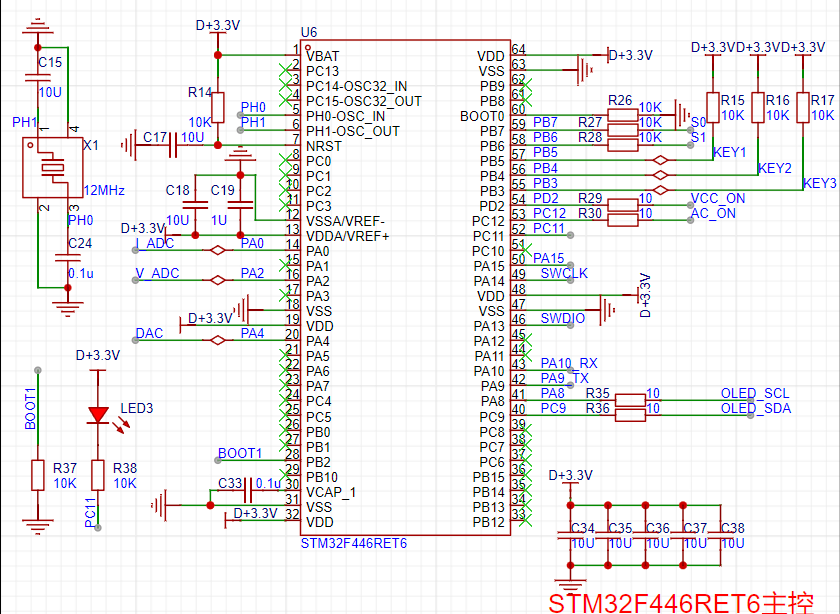Click the VSSA/VREF- pin label
The image size is (840, 614).
pyautogui.click(x=345, y=221)
